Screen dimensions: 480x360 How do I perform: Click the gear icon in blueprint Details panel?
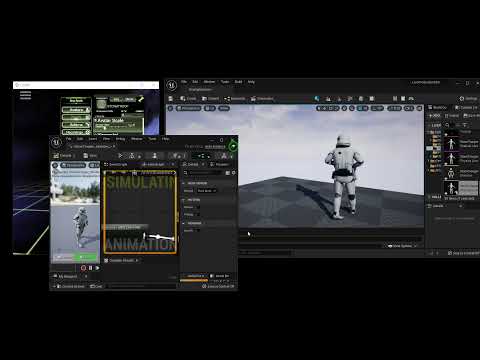[234, 173]
